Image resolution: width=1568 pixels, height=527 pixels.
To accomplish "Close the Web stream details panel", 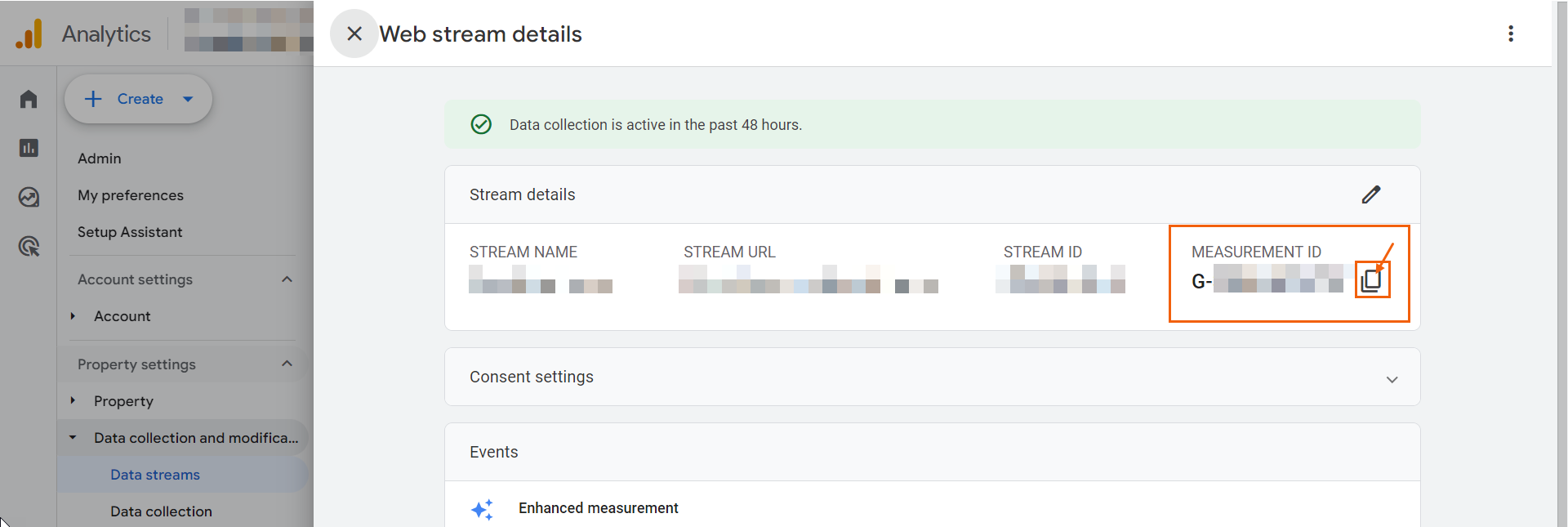I will coord(354,33).
